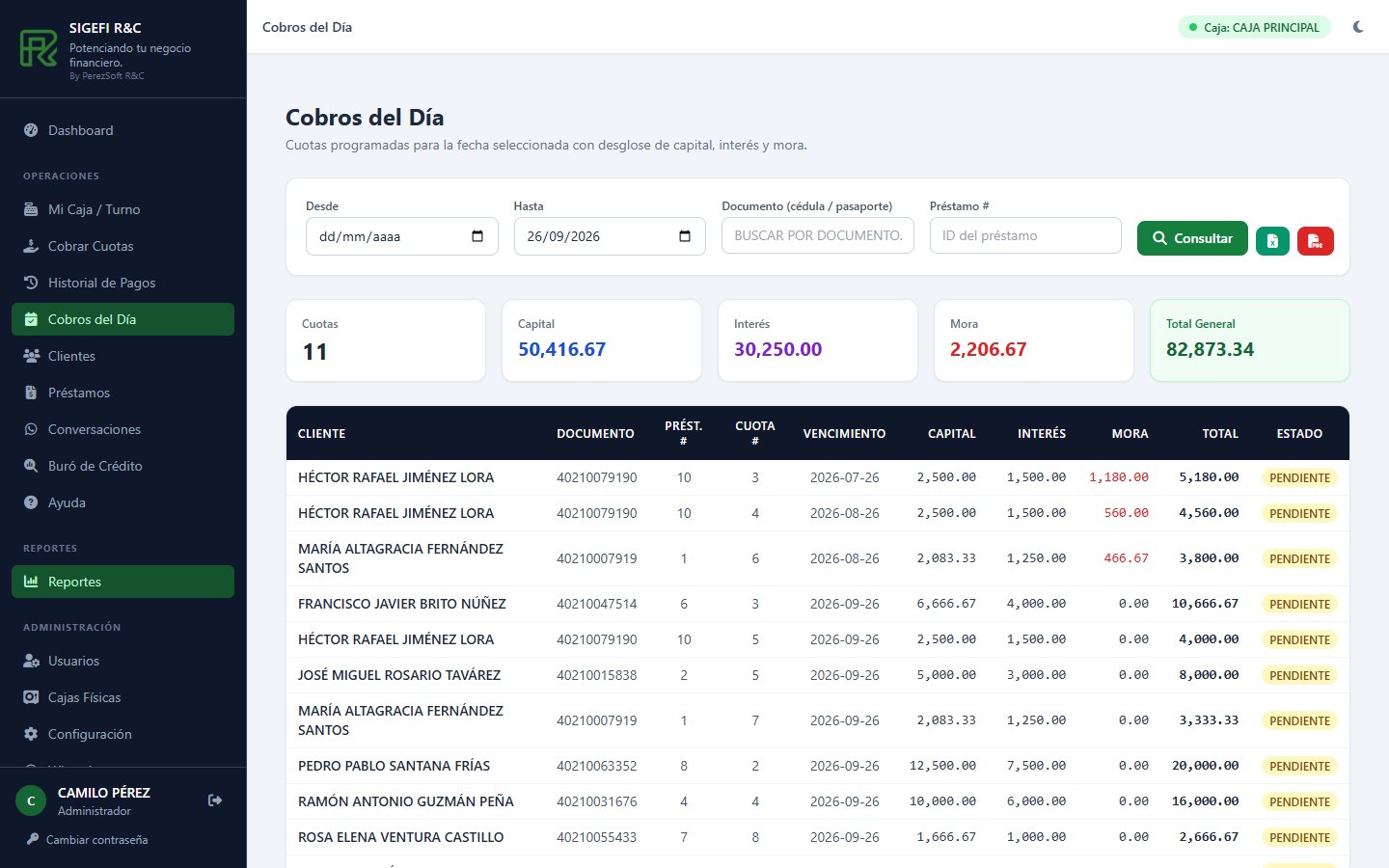The width and height of the screenshot is (1389, 868).
Task: Open Mi Caja / Turno menu item
Action: click(123, 209)
